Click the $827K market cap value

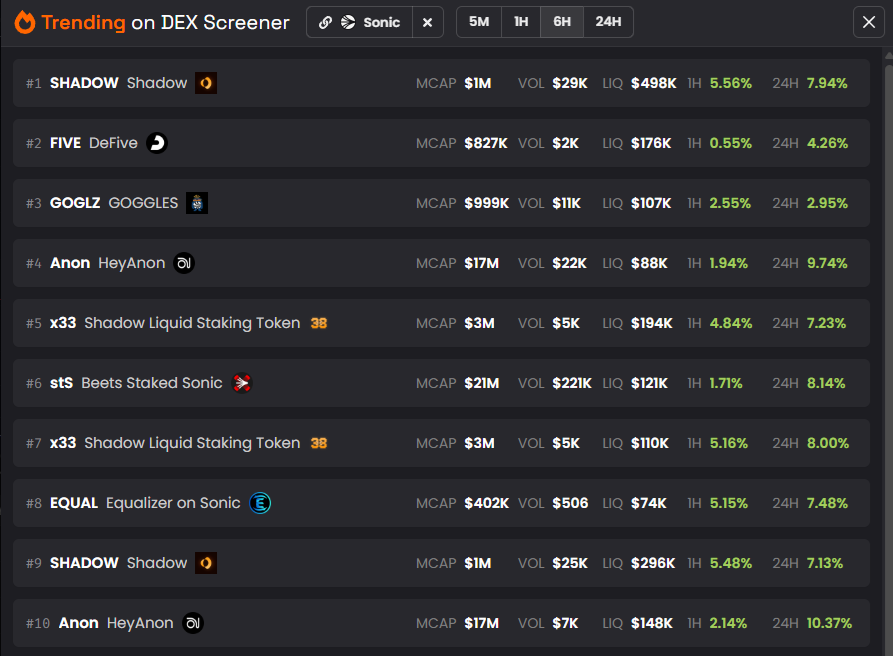[x=486, y=143]
